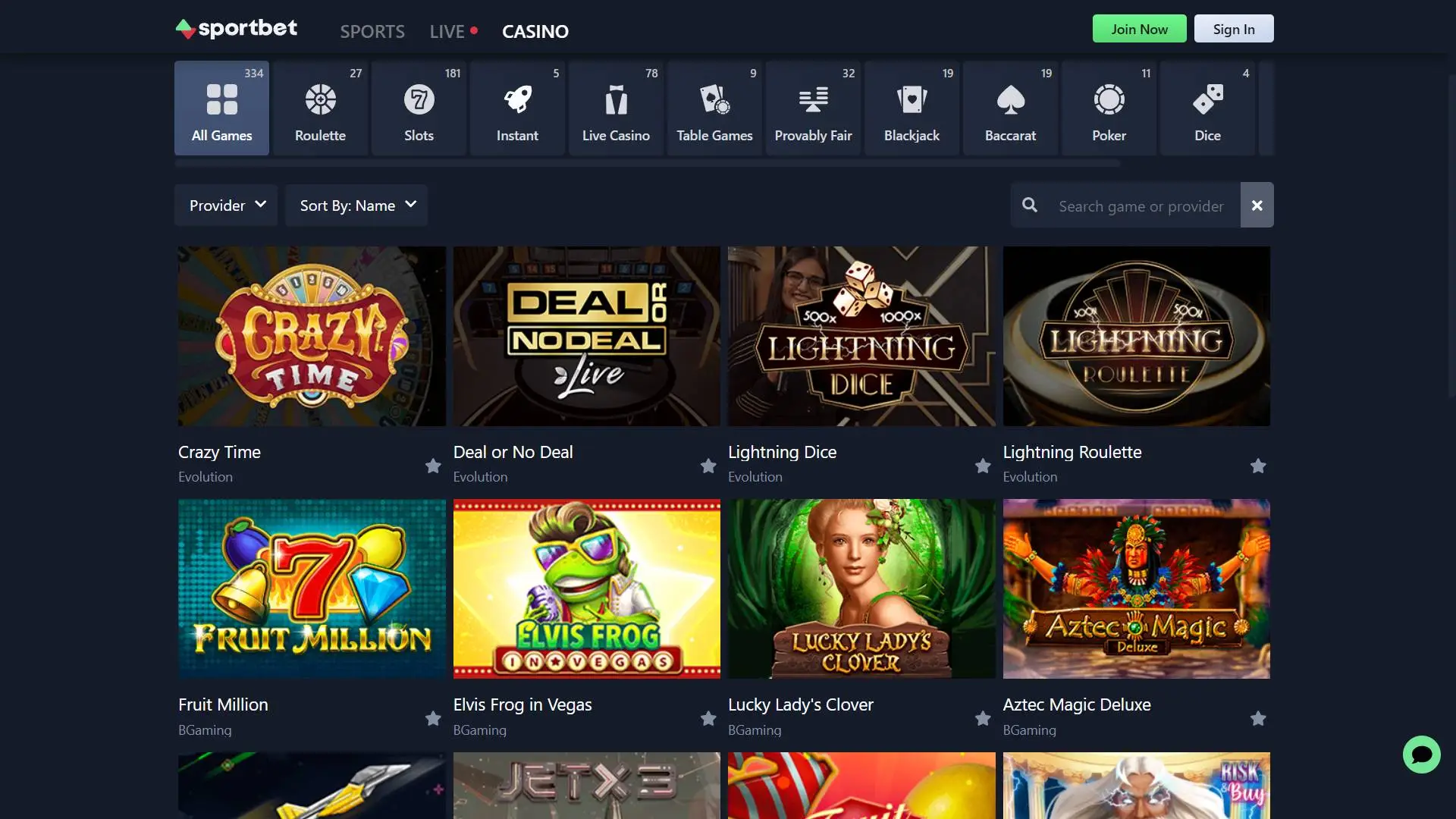1456x819 pixels.
Task: Go to the CASINO tab
Action: [x=535, y=31]
